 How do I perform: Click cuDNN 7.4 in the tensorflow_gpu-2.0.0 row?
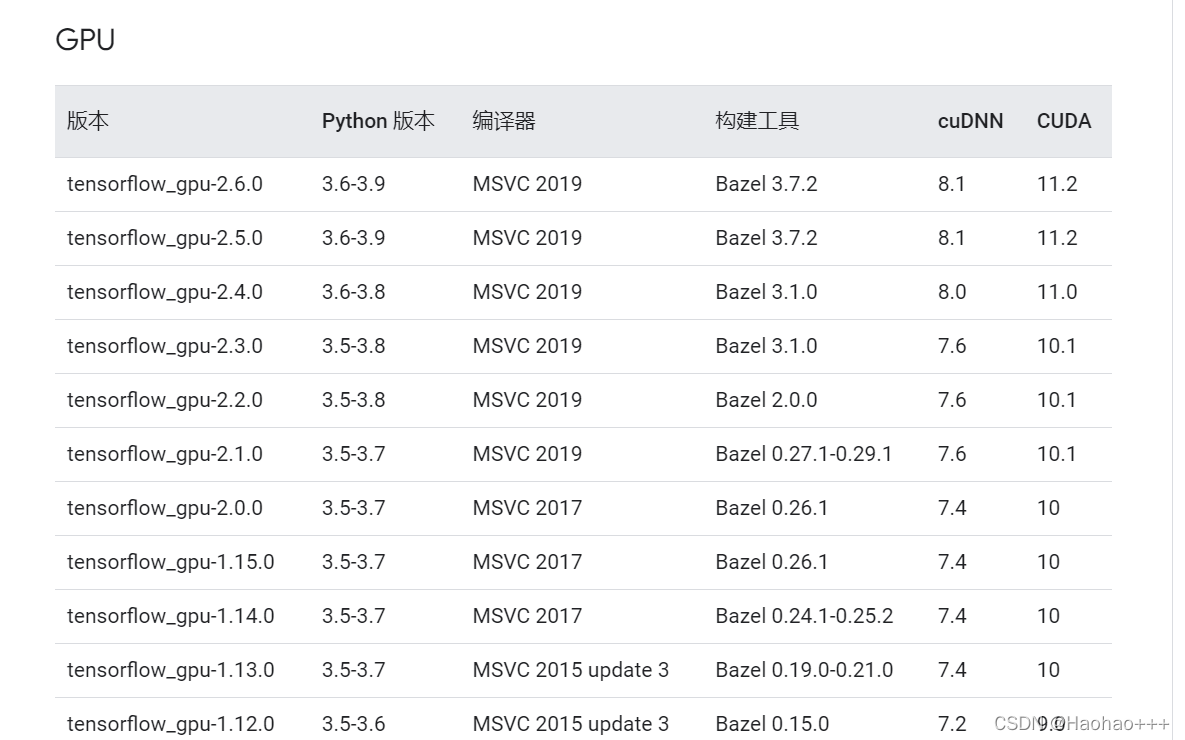(952, 509)
